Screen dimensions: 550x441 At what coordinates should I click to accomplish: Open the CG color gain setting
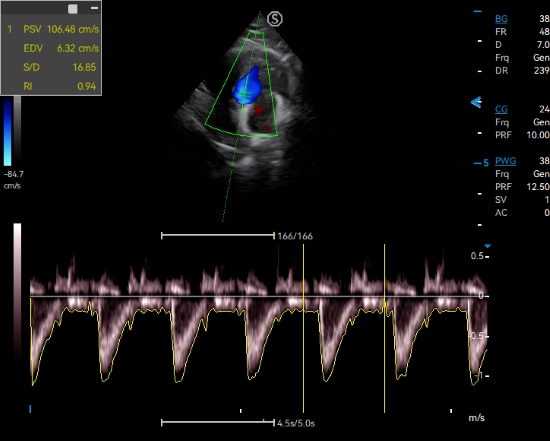coord(501,109)
